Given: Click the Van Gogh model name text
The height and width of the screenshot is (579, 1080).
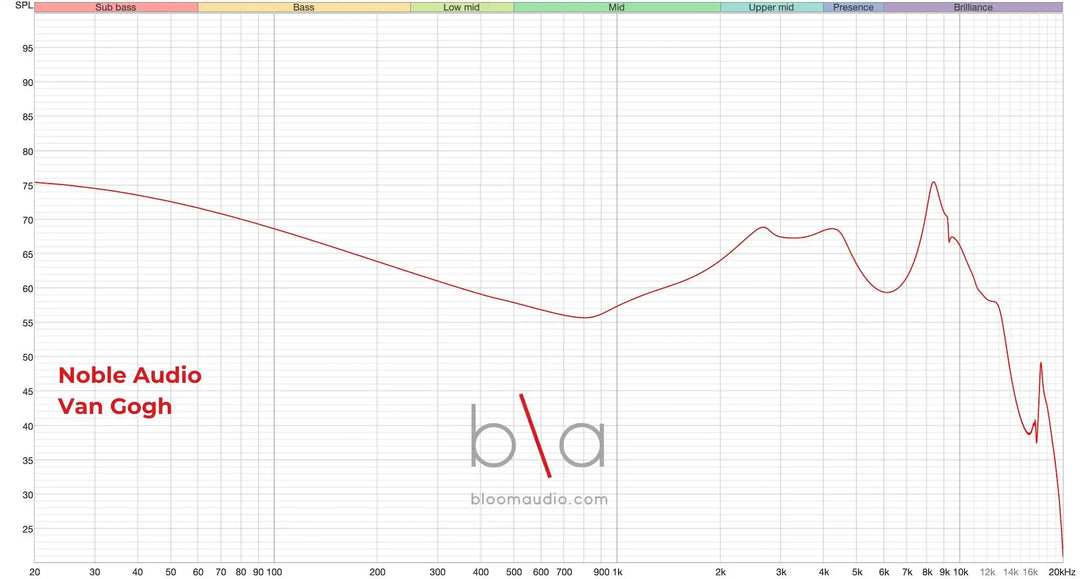Looking at the screenshot, I should pos(115,406).
